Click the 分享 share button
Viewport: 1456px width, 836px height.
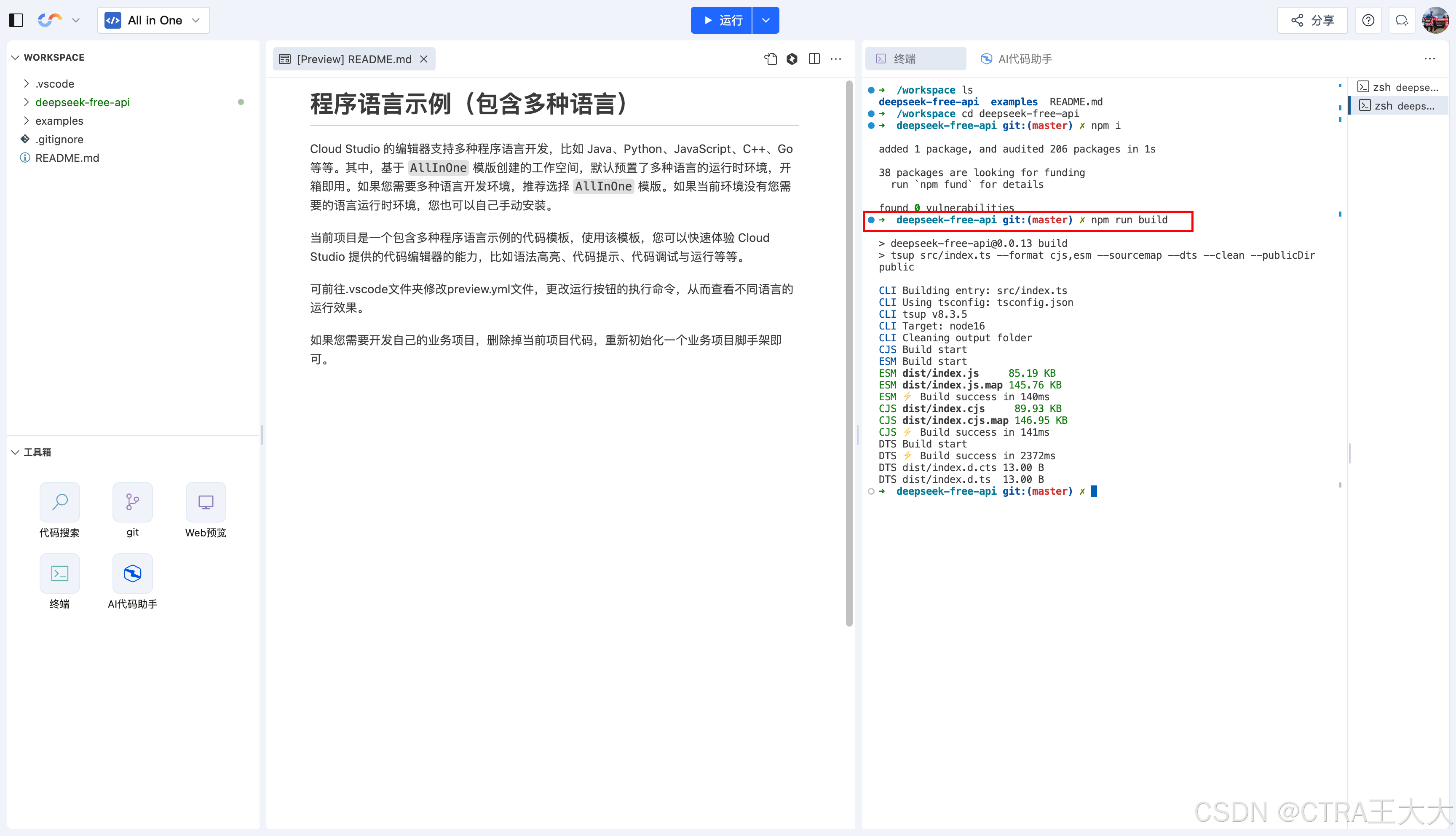[x=1312, y=21]
